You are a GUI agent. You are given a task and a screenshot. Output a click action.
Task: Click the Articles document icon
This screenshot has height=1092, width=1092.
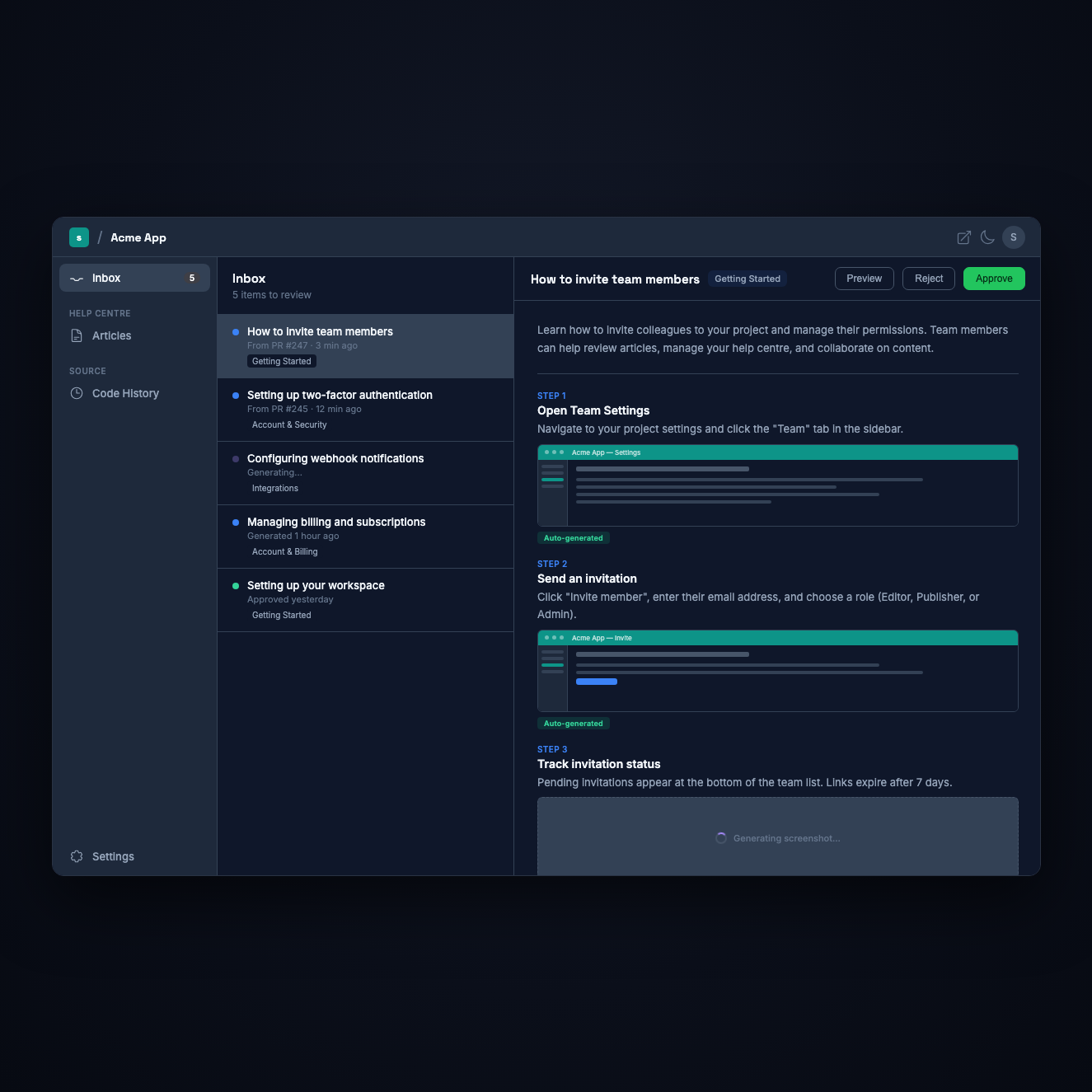(77, 335)
